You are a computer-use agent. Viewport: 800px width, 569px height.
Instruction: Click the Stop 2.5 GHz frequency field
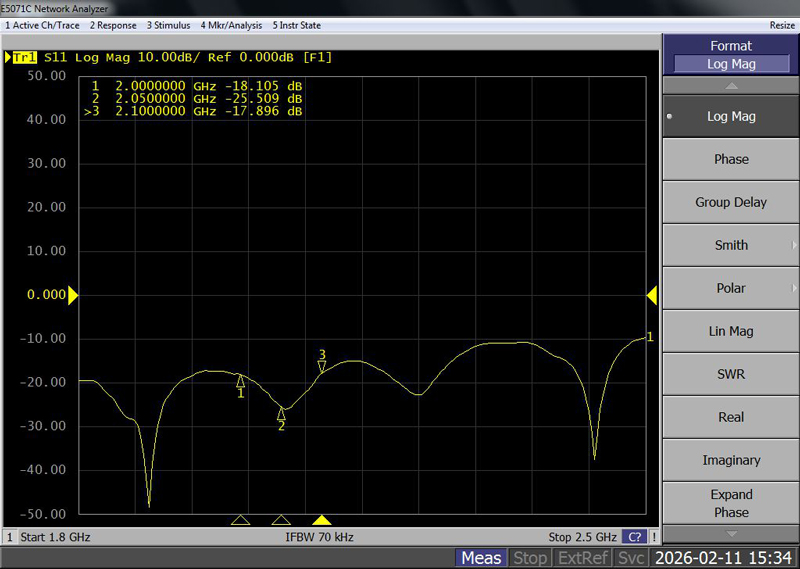[582, 537]
